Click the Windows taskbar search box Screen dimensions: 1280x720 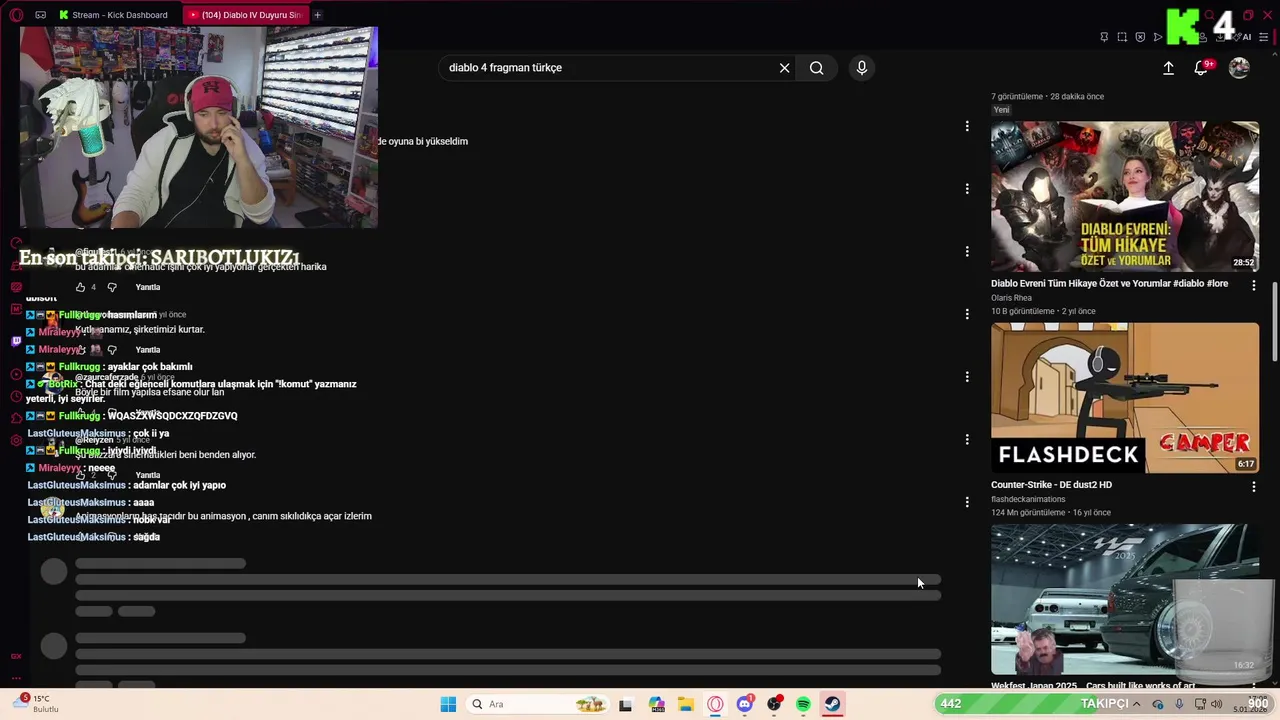tap(539, 704)
